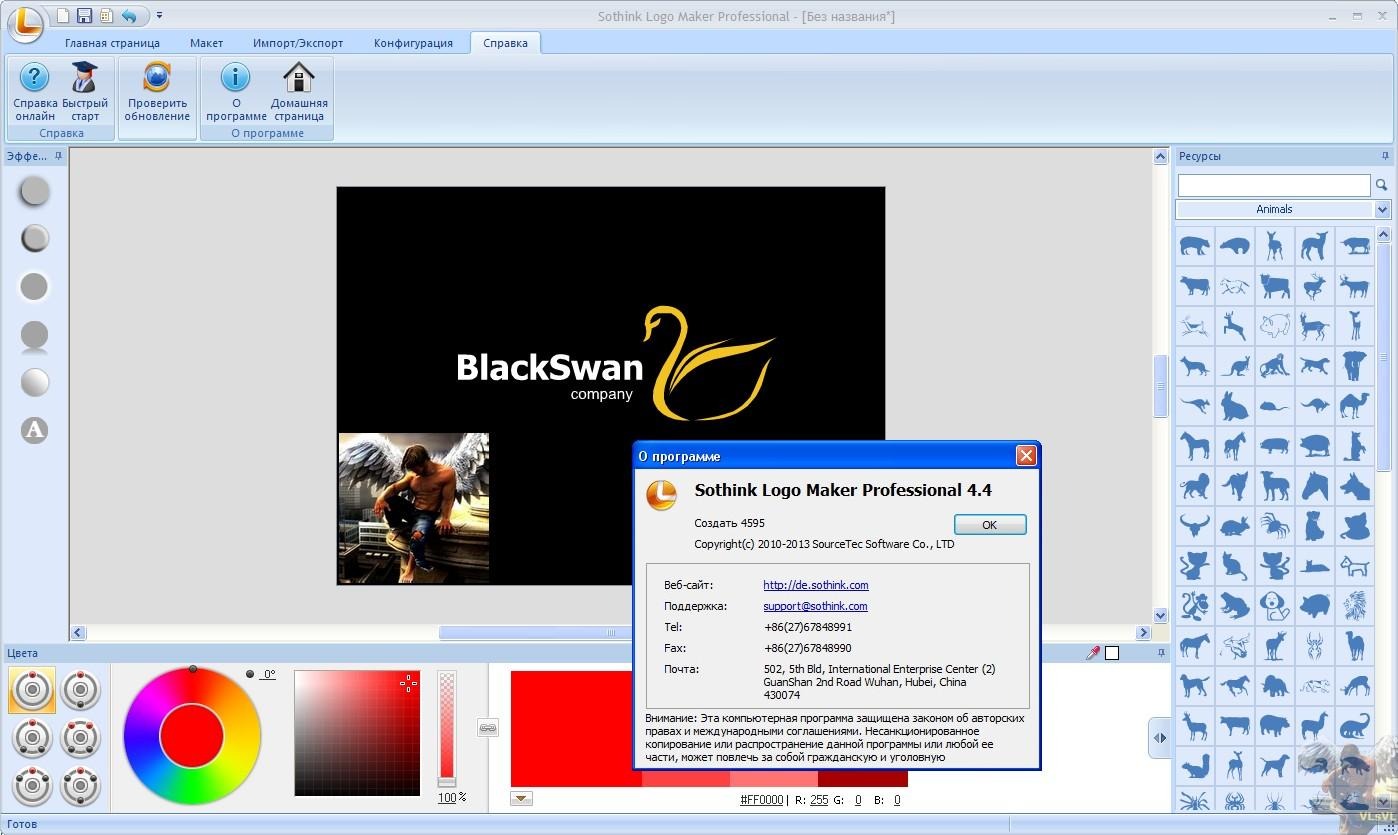Click the resources list scroll up arrow
1398x835 pixels.
pyautogui.click(x=1384, y=235)
